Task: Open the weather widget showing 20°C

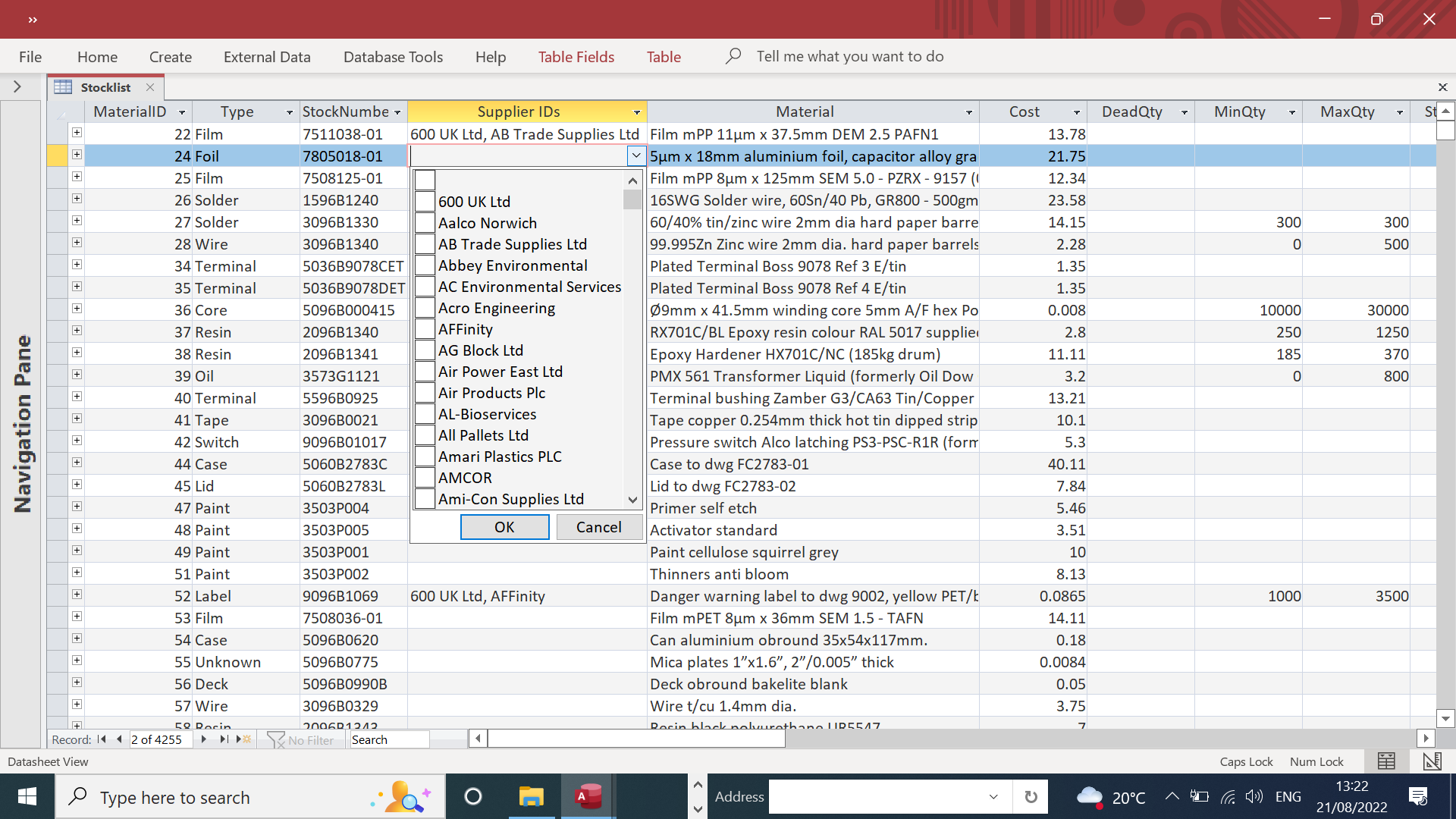Action: (1111, 797)
